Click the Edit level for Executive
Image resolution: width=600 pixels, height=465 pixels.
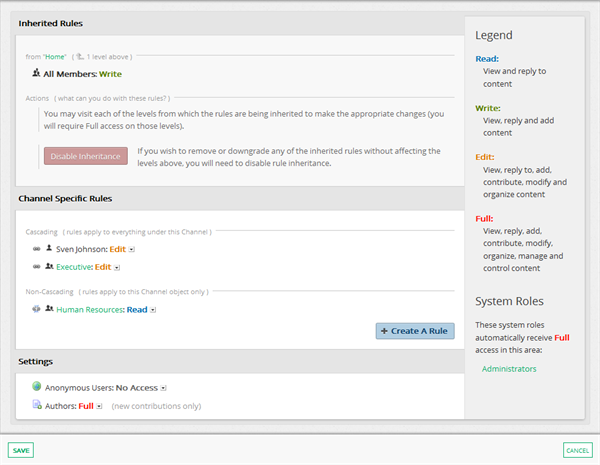point(103,267)
